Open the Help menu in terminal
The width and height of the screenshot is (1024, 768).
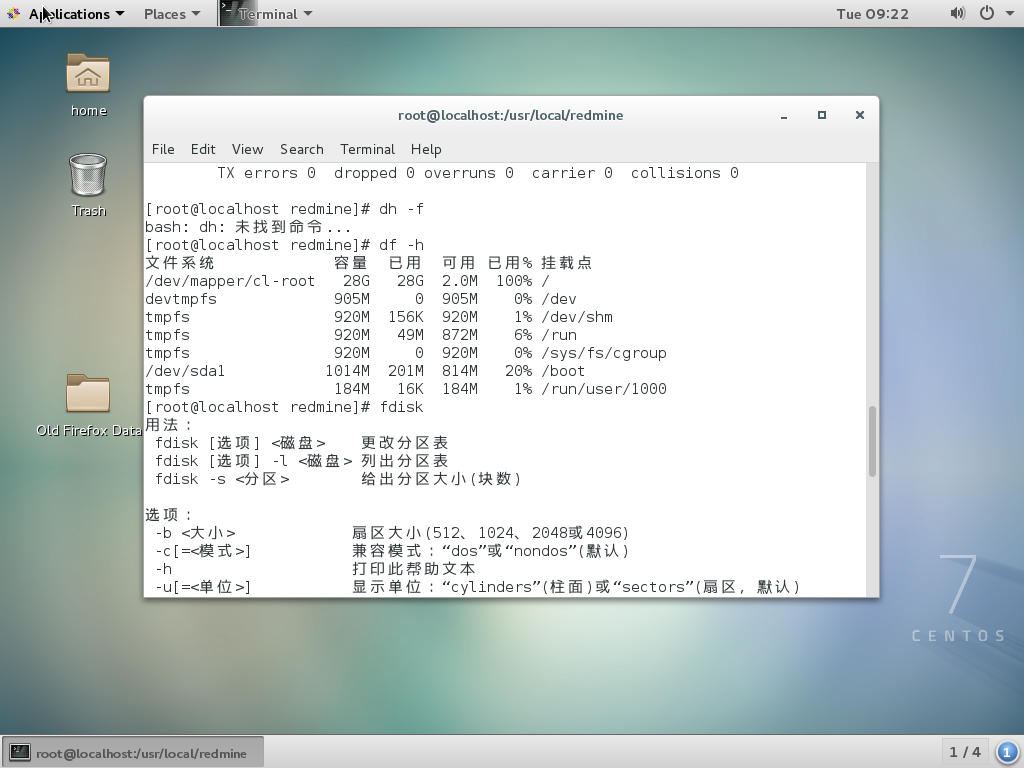point(426,149)
